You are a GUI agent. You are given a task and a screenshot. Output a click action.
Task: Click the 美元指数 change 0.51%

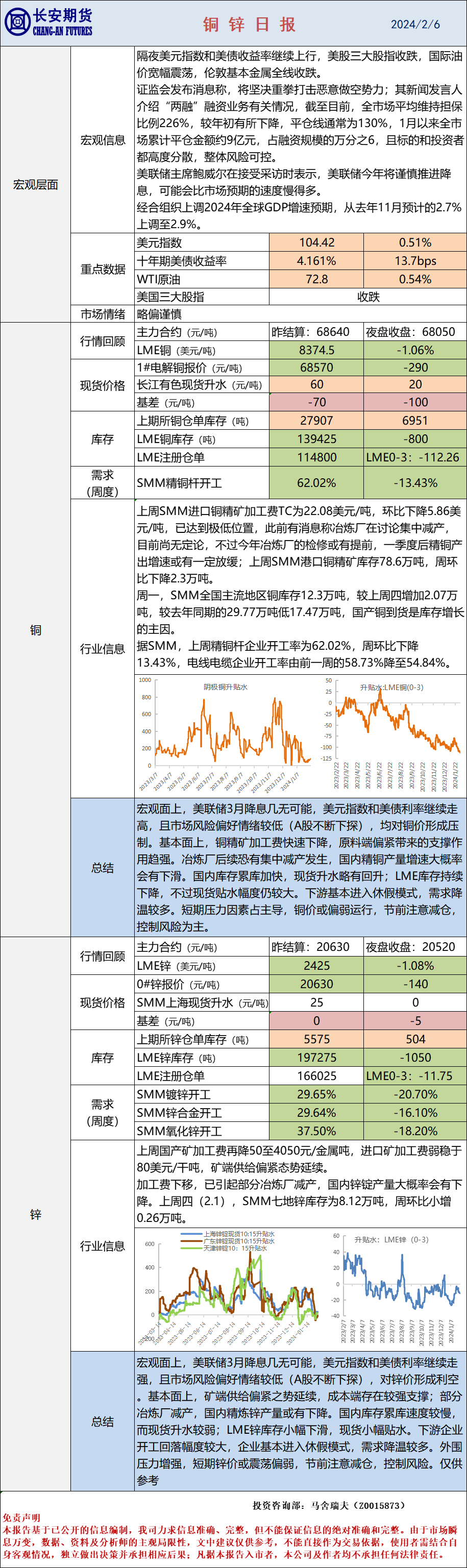point(415,242)
